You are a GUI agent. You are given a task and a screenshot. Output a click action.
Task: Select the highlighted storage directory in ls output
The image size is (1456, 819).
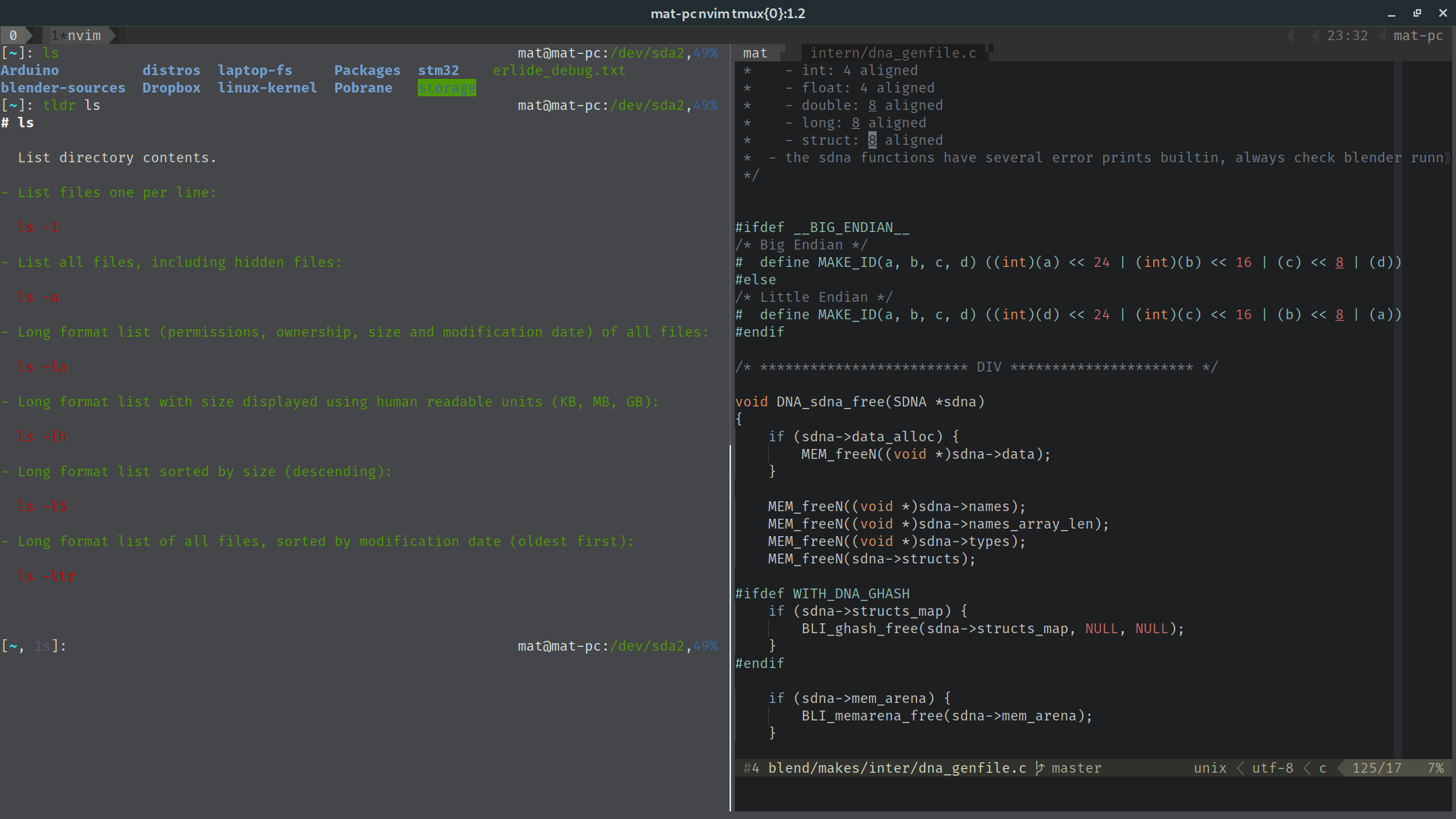pos(447,87)
